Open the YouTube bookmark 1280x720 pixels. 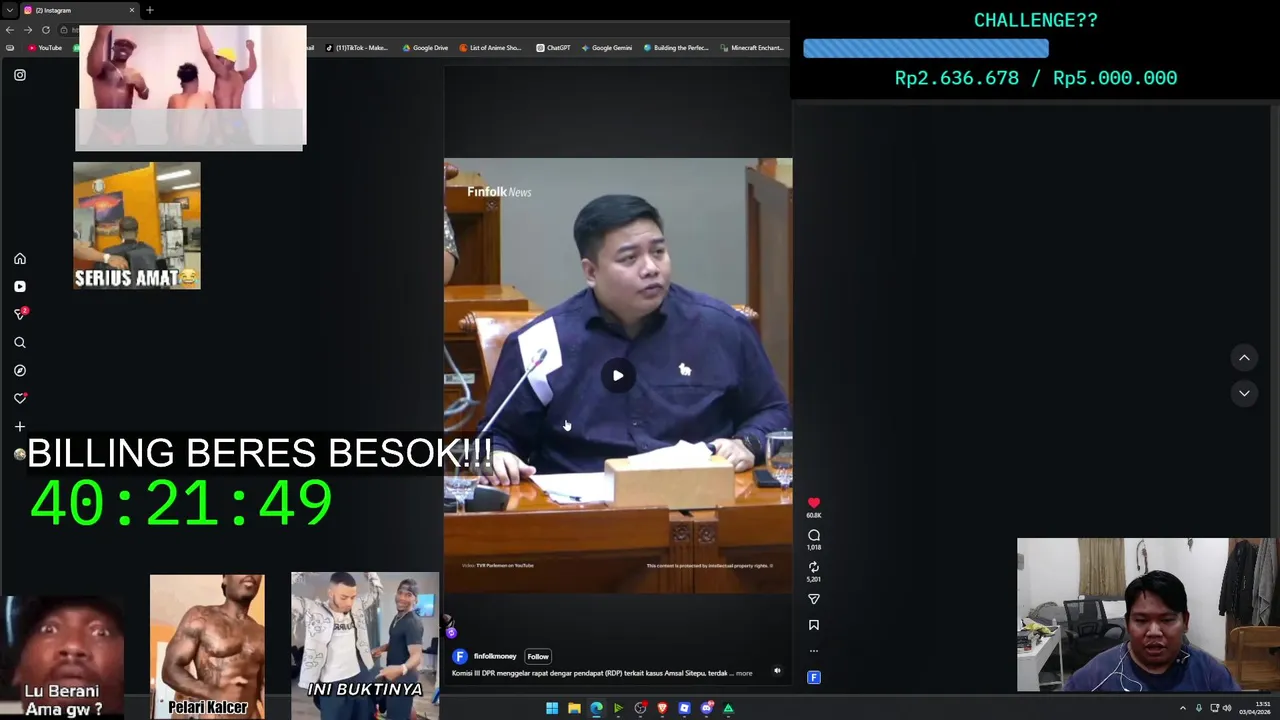(45, 48)
